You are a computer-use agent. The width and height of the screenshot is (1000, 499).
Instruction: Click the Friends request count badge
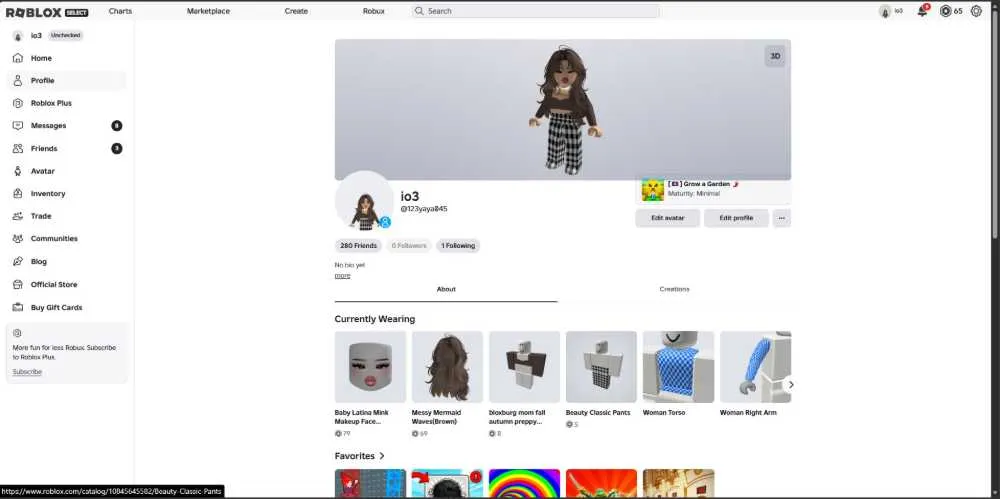point(117,149)
